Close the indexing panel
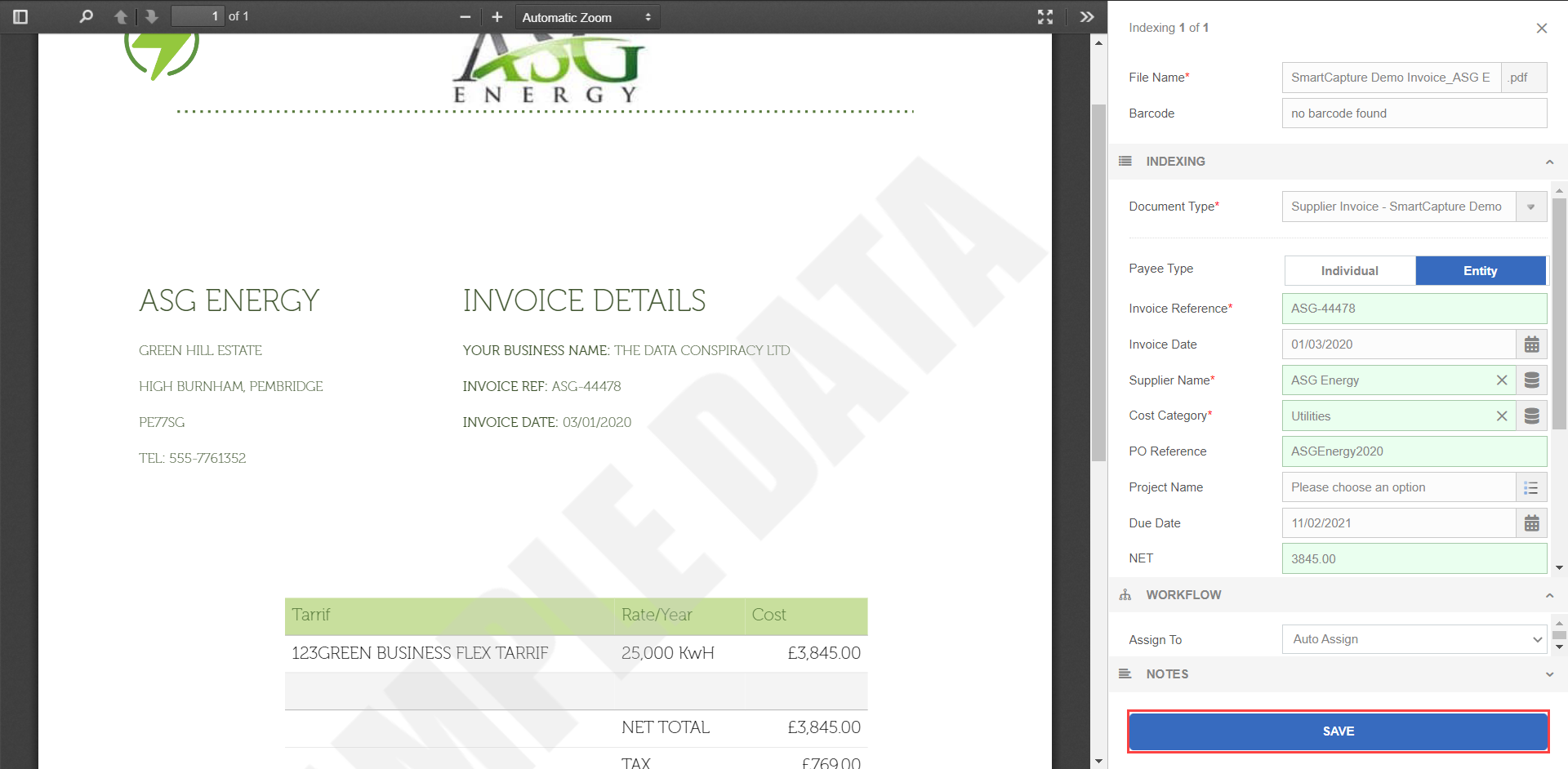This screenshot has height=769, width=1568. pos(1542,28)
